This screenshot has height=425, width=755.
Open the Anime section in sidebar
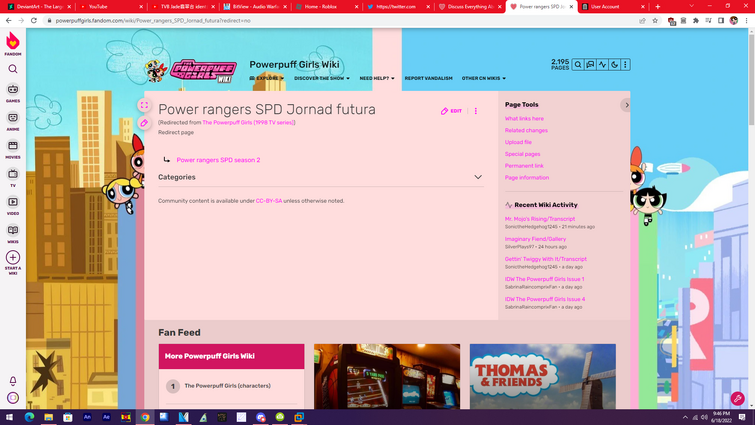coord(13,121)
